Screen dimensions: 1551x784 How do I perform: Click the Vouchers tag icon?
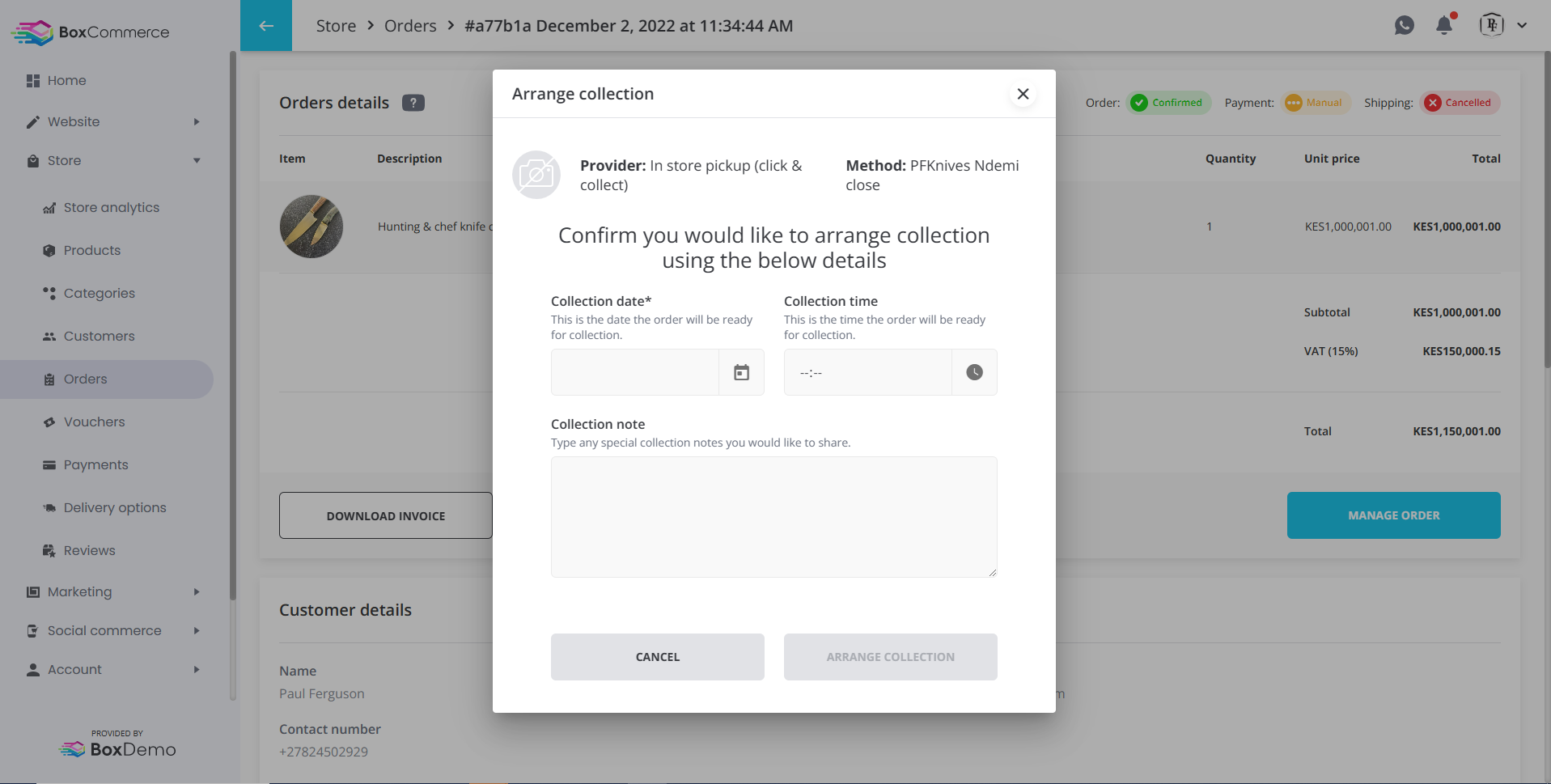point(49,422)
